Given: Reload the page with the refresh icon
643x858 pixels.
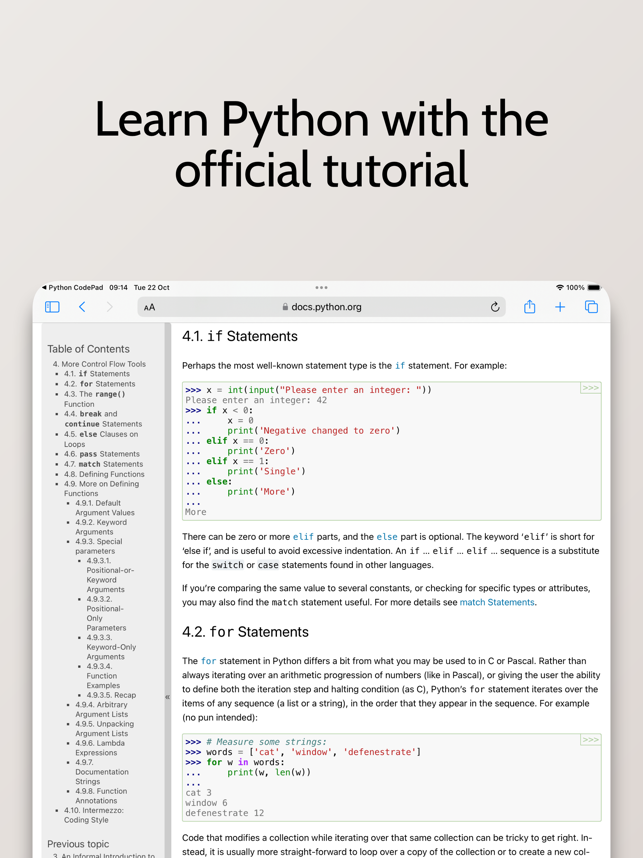Looking at the screenshot, I should coord(495,307).
